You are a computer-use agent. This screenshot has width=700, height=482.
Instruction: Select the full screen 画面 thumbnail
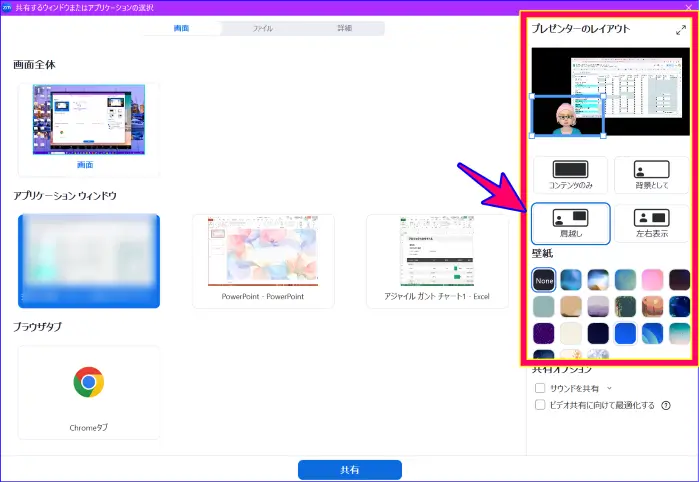88,125
